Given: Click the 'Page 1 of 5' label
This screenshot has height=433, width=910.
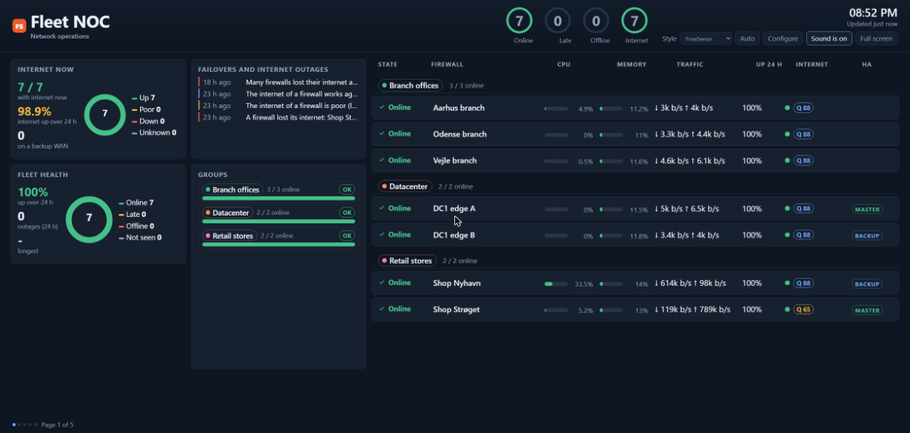Looking at the screenshot, I should click(57, 425).
